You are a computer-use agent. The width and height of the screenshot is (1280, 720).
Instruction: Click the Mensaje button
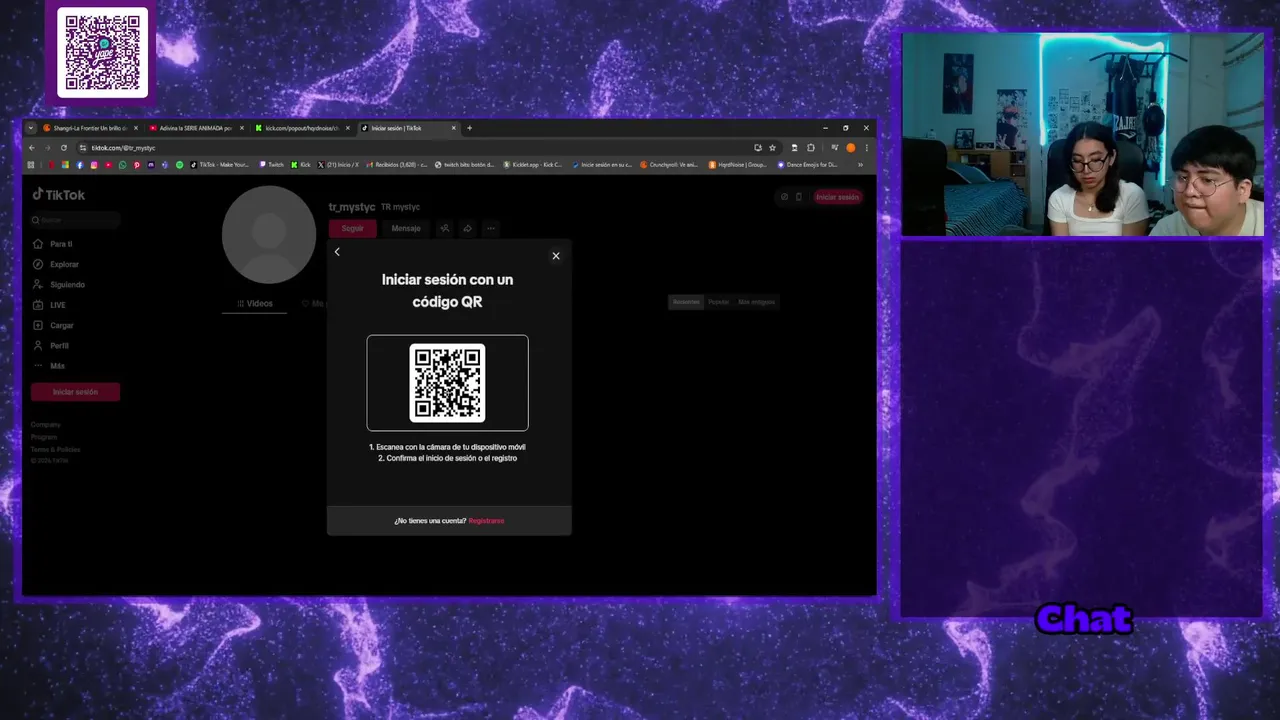pos(406,228)
